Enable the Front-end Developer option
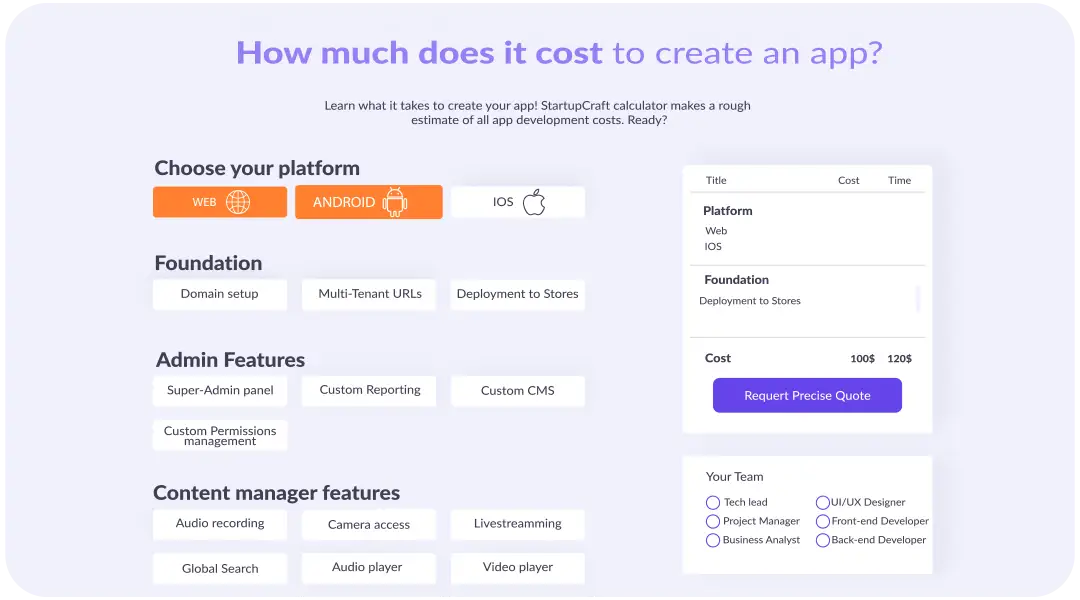Image resolution: width=1080 pixels, height=600 pixels. tap(823, 521)
